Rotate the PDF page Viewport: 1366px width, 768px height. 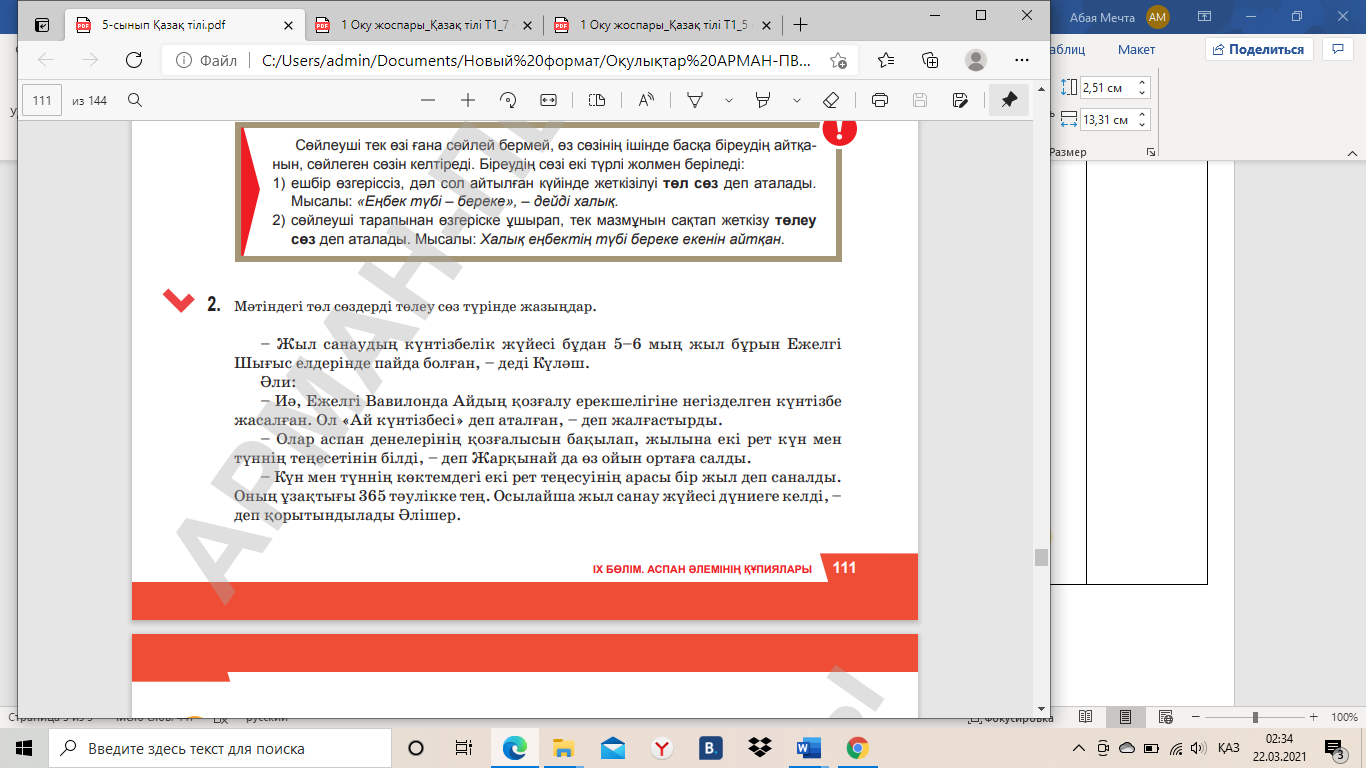pos(507,100)
